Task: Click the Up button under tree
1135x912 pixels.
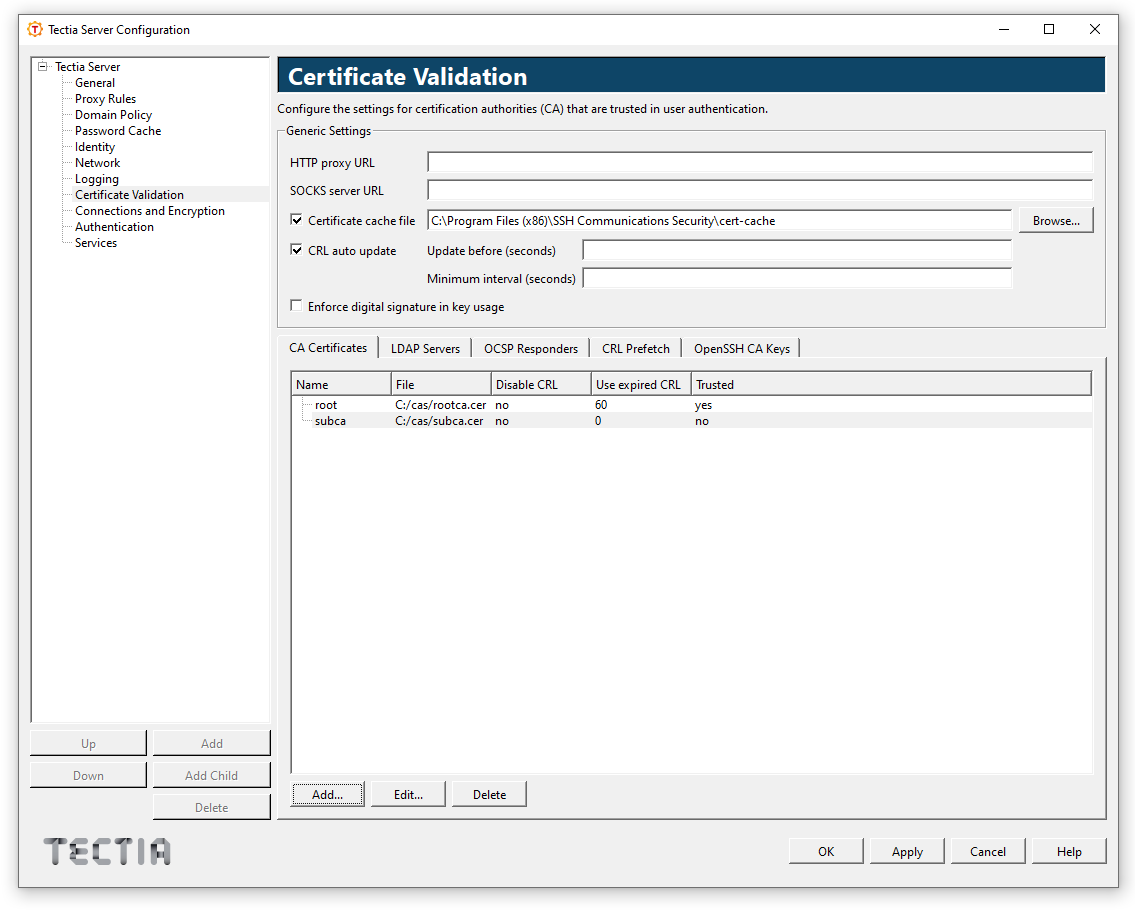Action: (x=88, y=743)
